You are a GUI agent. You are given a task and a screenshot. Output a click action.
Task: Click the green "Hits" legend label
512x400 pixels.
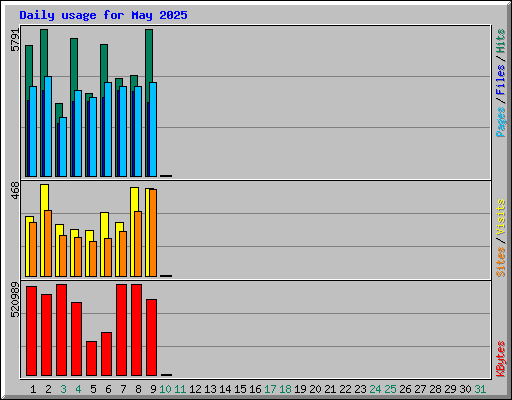501,41
